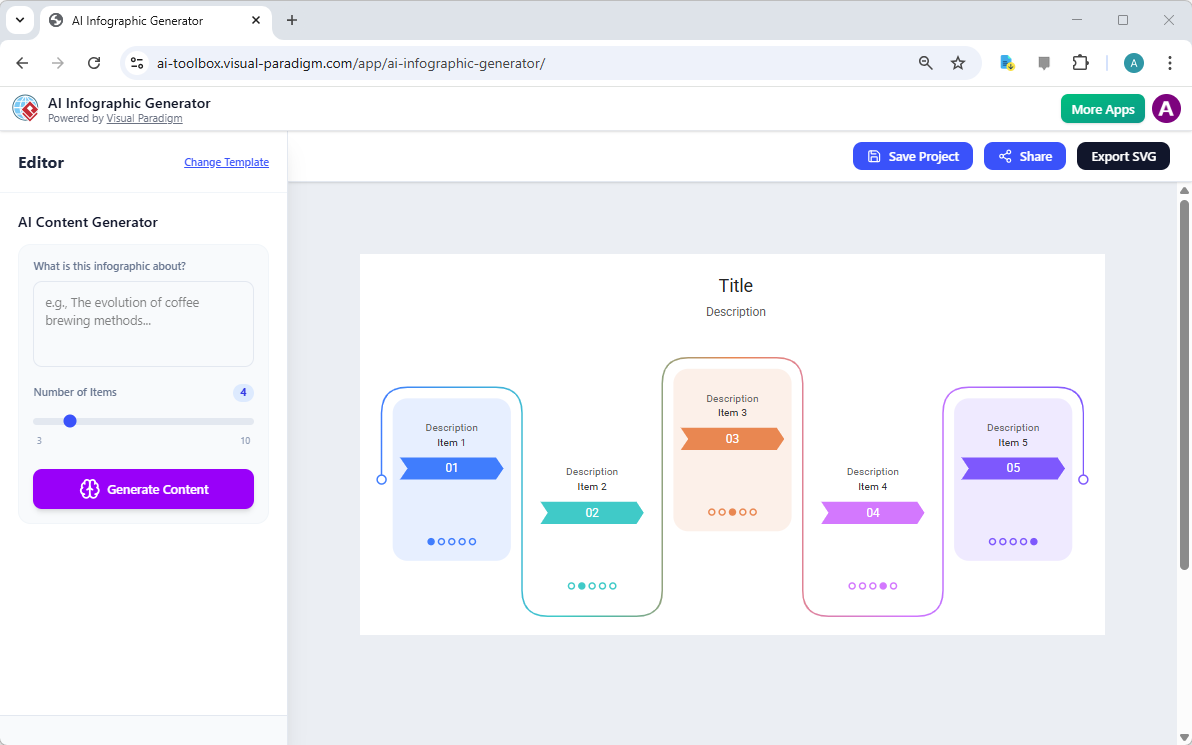Image resolution: width=1192 pixels, height=745 pixels.
Task: Click the infographic topic text area
Action: tap(143, 323)
